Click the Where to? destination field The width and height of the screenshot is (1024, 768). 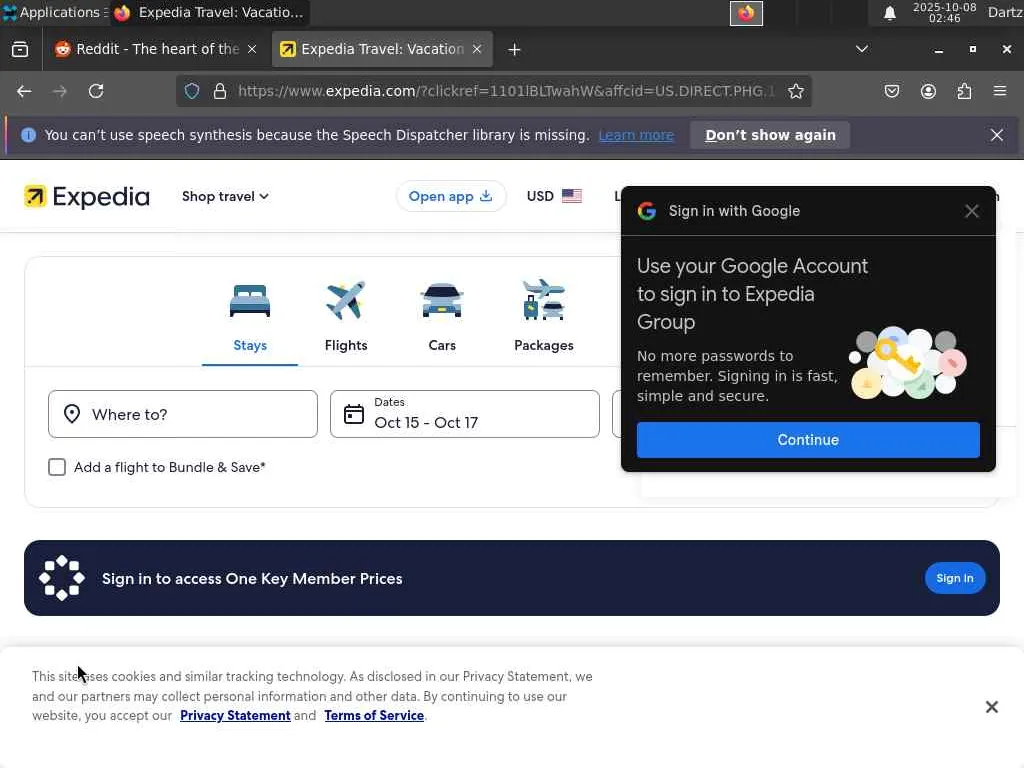click(x=183, y=414)
